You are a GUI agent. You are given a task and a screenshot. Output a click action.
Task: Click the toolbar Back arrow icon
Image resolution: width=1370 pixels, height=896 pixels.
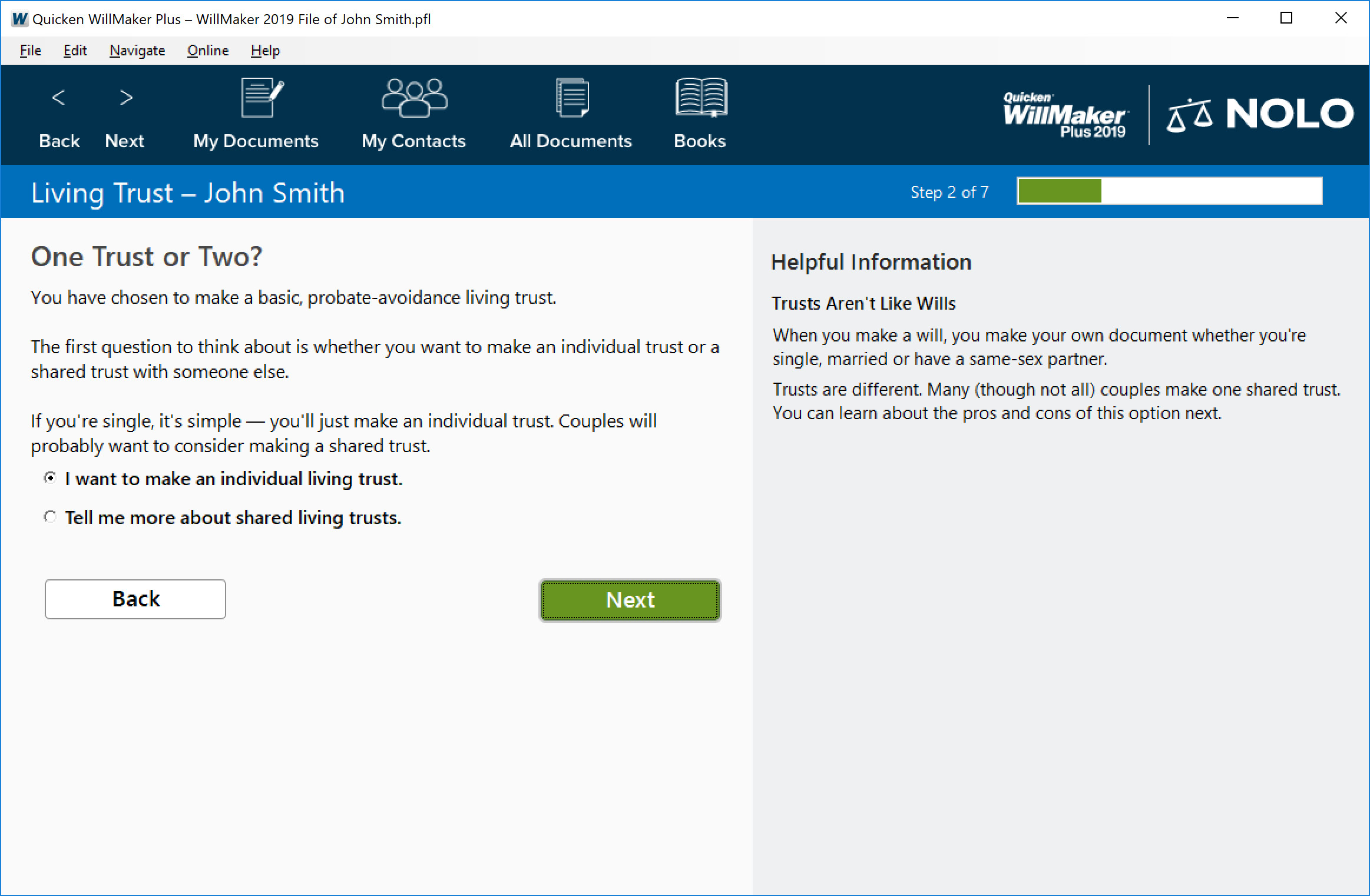[58, 98]
